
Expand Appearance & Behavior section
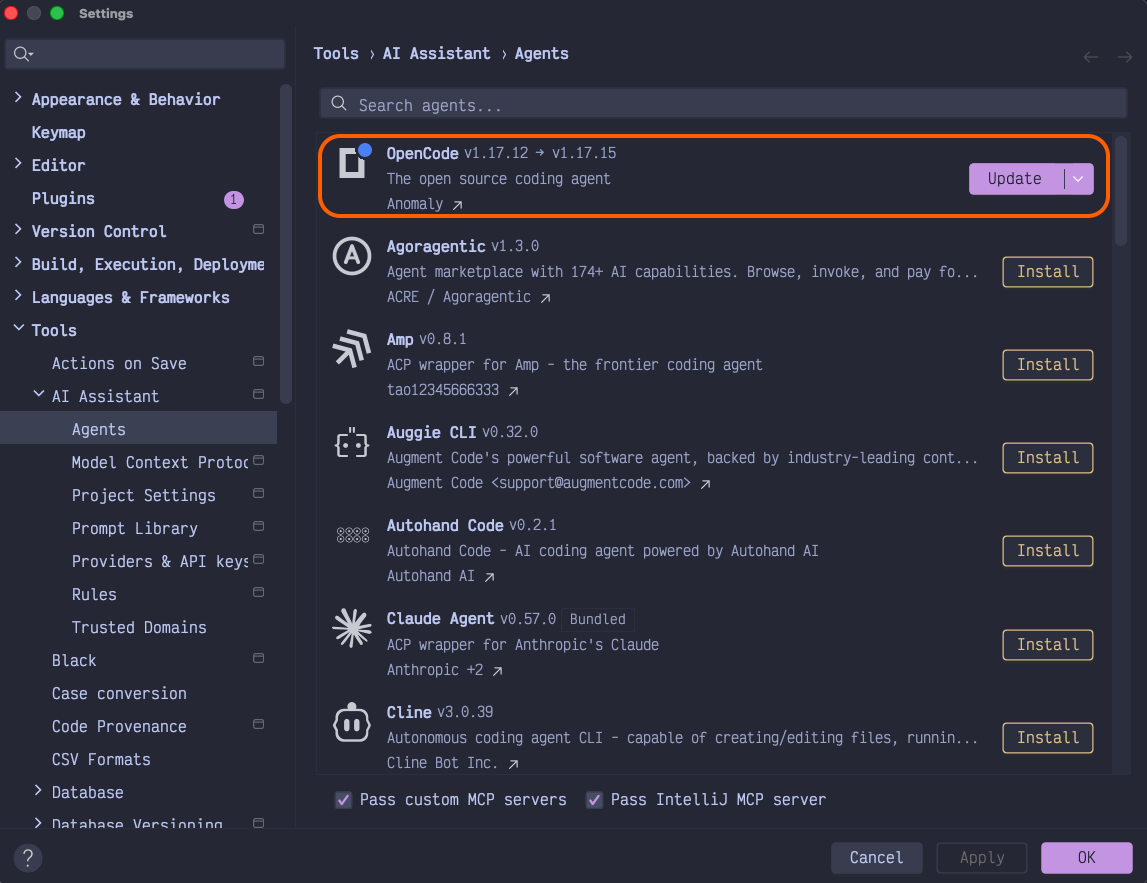[x=18, y=97]
